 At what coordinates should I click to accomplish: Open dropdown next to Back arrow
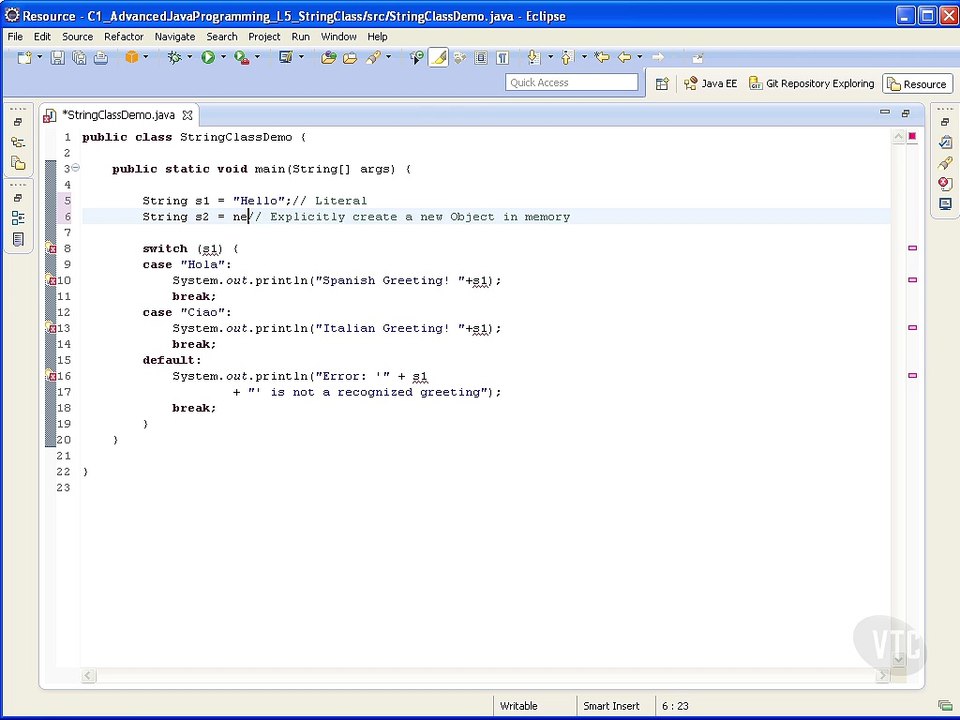640,57
